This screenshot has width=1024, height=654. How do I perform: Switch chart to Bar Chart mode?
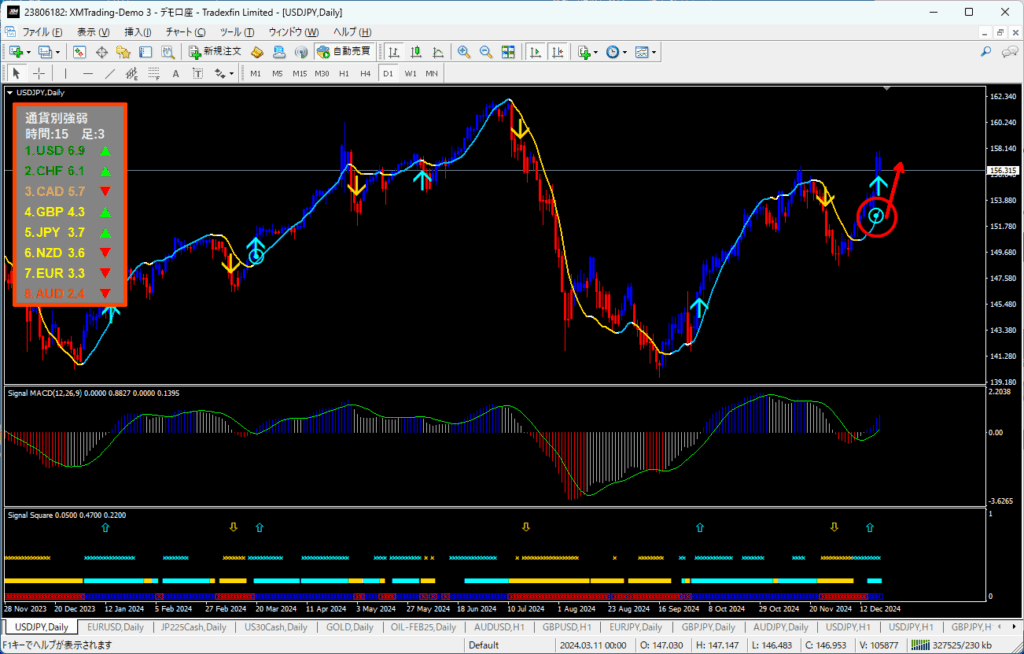(x=394, y=52)
